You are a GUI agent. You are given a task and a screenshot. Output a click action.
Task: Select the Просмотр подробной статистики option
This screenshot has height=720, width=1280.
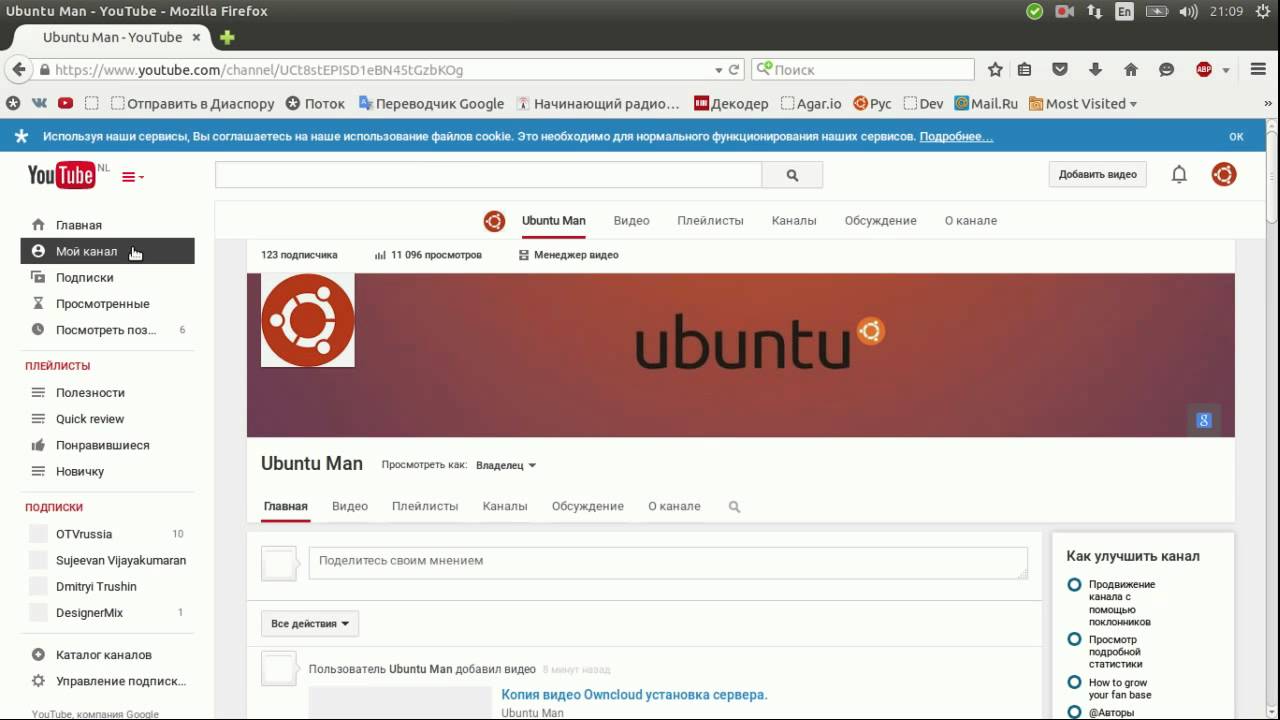[1074, 639]
